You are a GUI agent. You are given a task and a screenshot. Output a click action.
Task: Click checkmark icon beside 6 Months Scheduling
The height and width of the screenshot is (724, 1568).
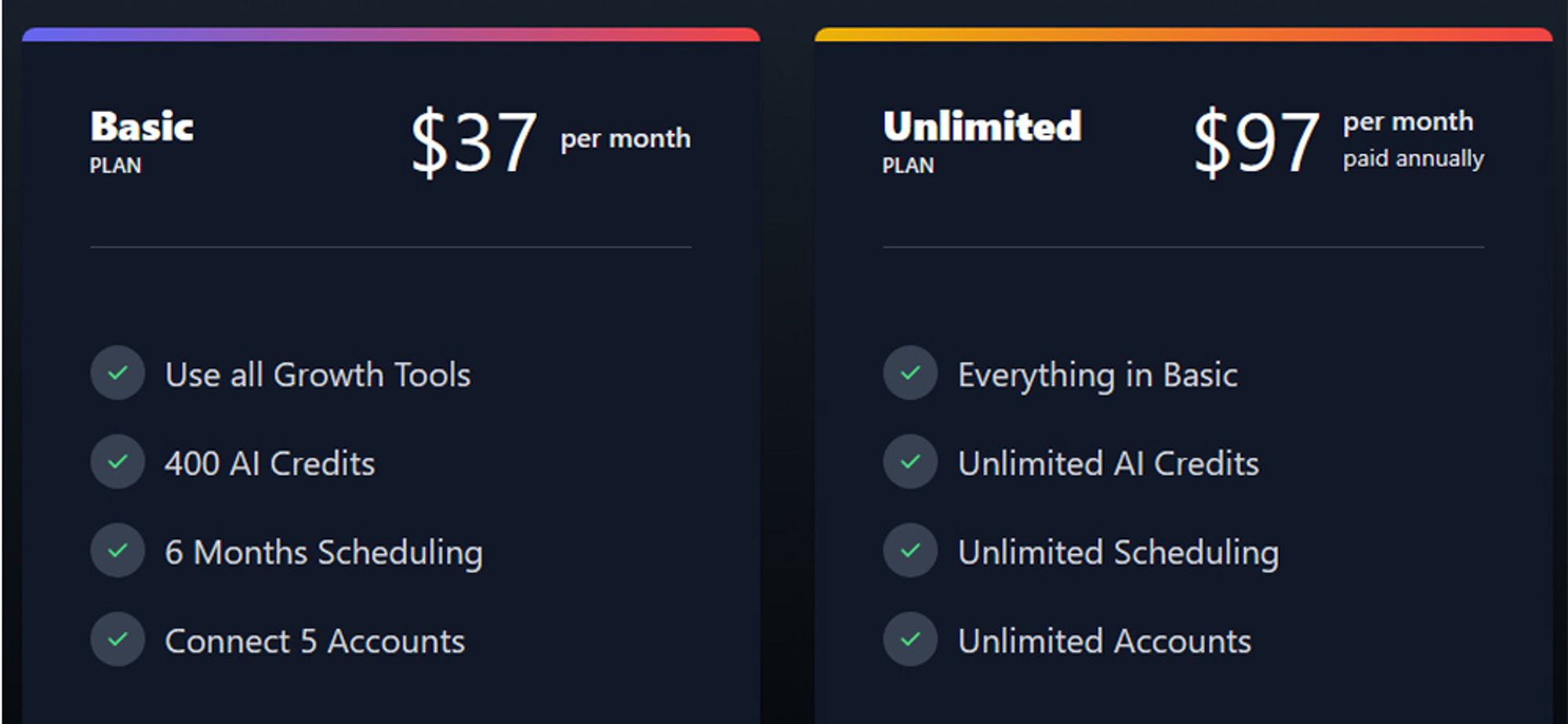click(x=118, y=550)
